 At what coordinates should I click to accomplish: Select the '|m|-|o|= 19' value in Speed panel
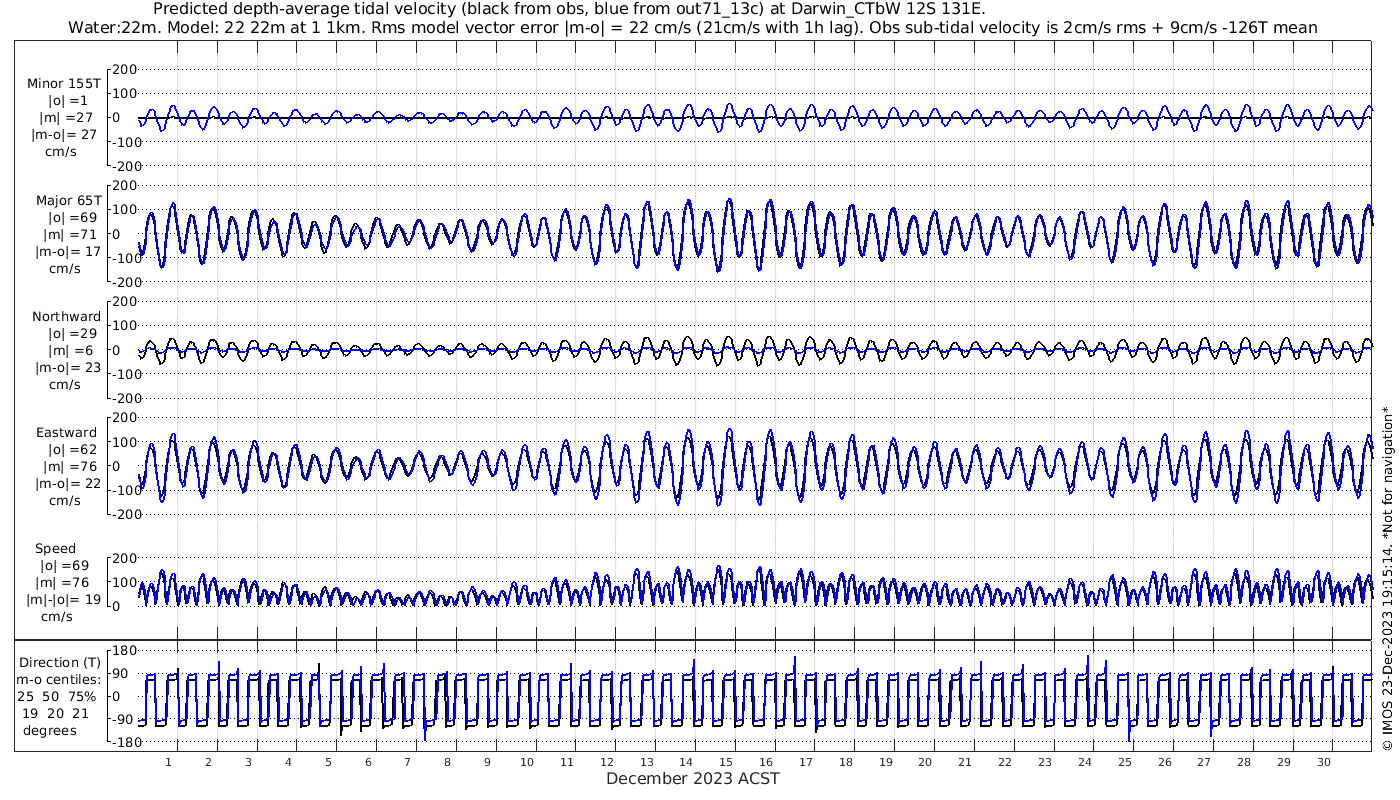click(64, 600)
